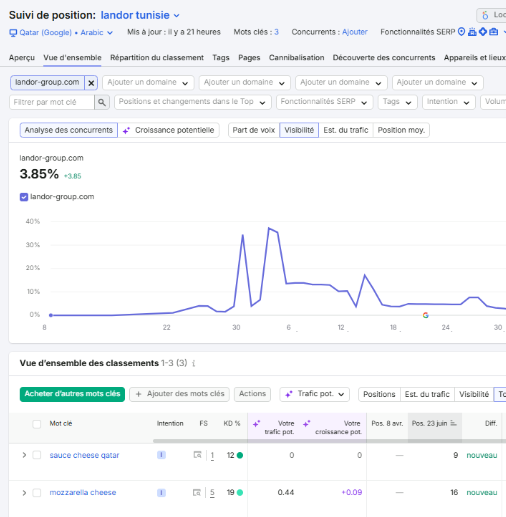The width and height of the screenshot is (506, 517).
Task: Click sparkle icon in Trafic pot. dropdown
Action: pos(289,394)
